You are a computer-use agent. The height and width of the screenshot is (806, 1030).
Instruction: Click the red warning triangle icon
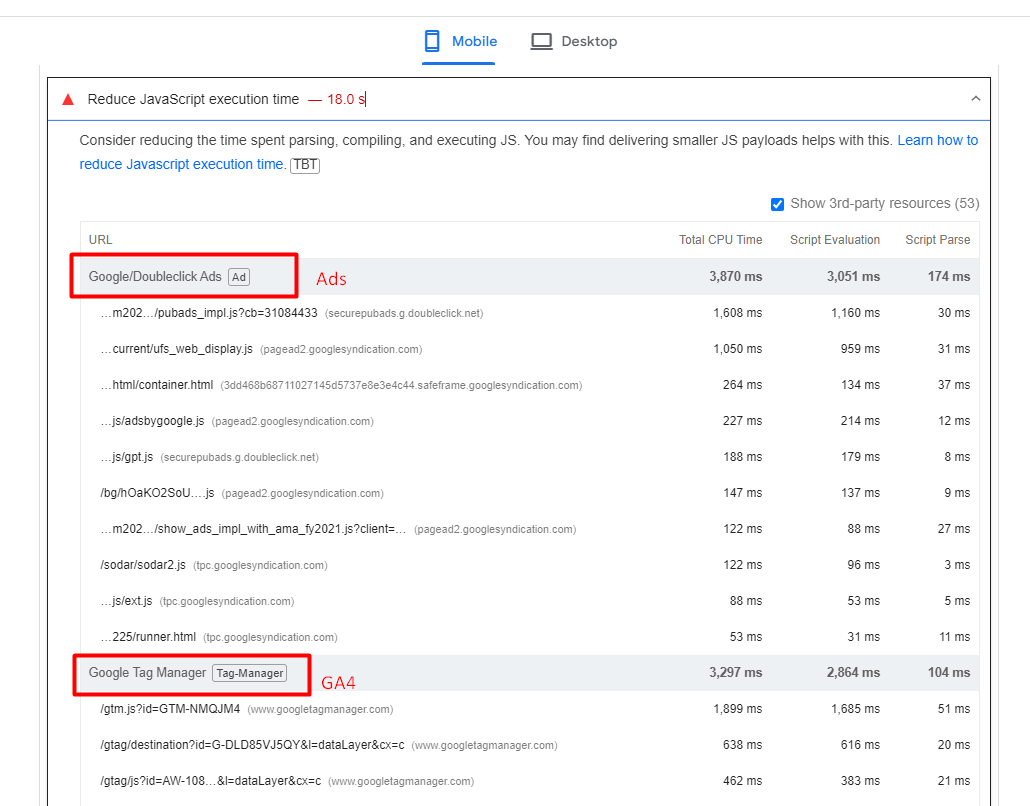click(67, 98)
